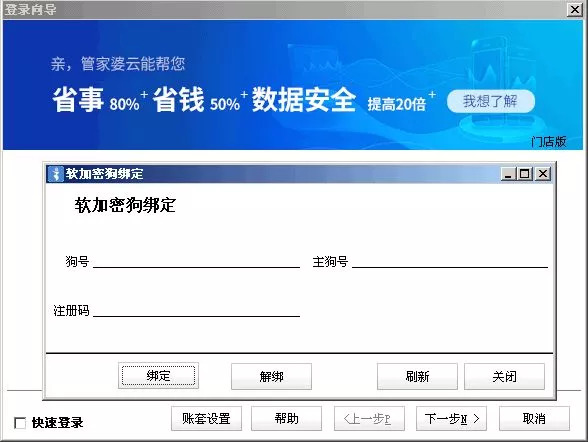Click the 取消 cancel button
Viewport: 588px width, 442px height.
click(x=534, y=418)
